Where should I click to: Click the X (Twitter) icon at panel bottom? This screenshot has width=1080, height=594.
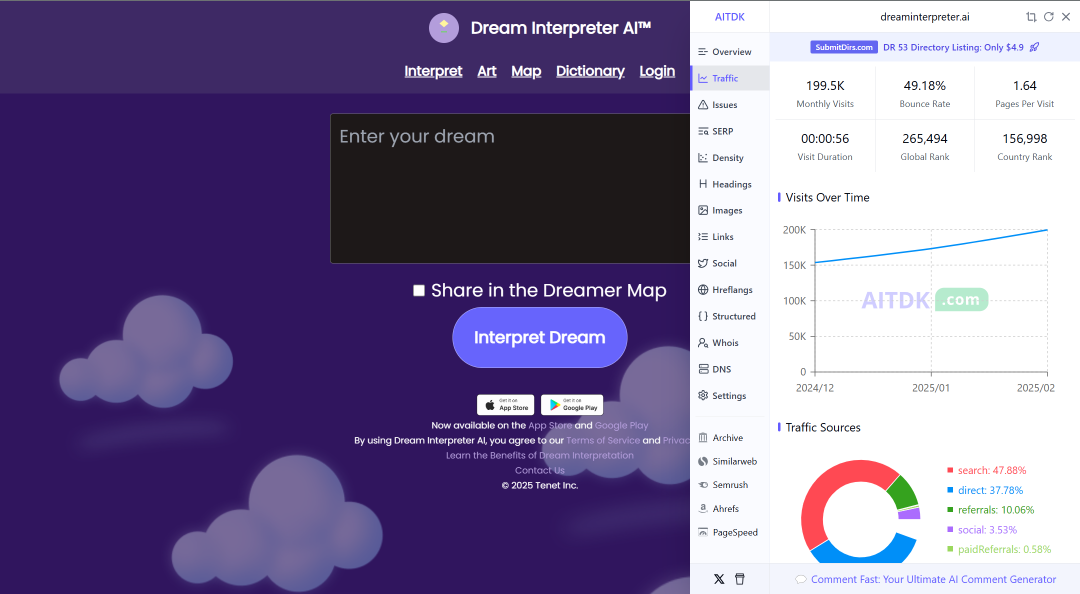click(719, 579)
